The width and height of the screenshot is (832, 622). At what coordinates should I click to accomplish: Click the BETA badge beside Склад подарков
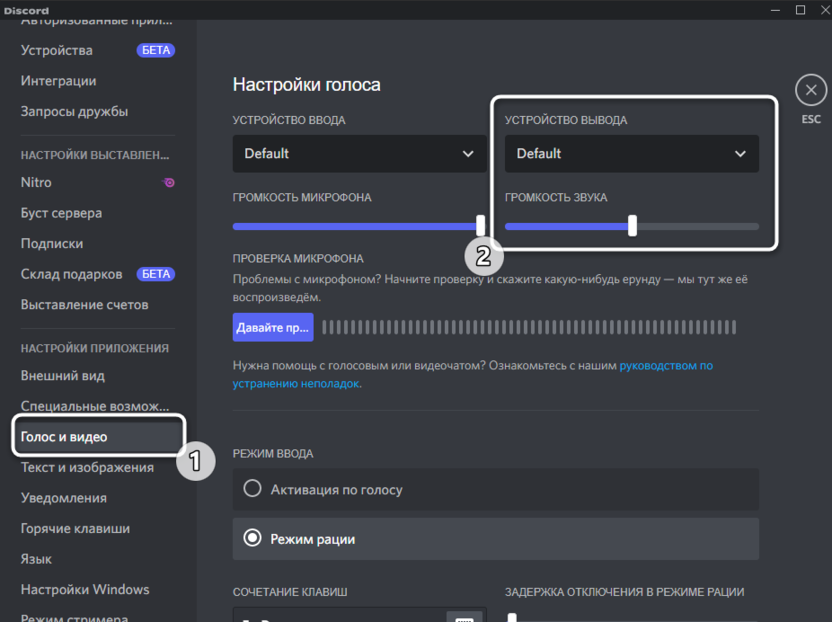point(155,274)
